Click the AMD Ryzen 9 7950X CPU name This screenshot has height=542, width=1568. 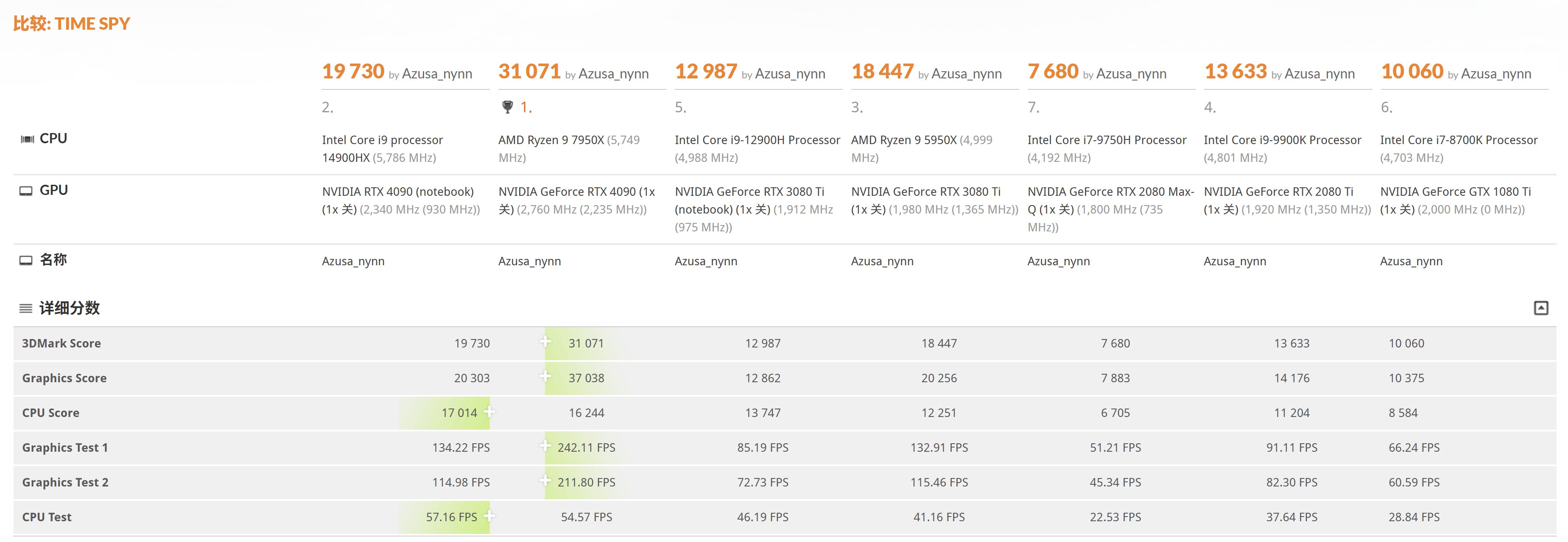coord(551,140)
